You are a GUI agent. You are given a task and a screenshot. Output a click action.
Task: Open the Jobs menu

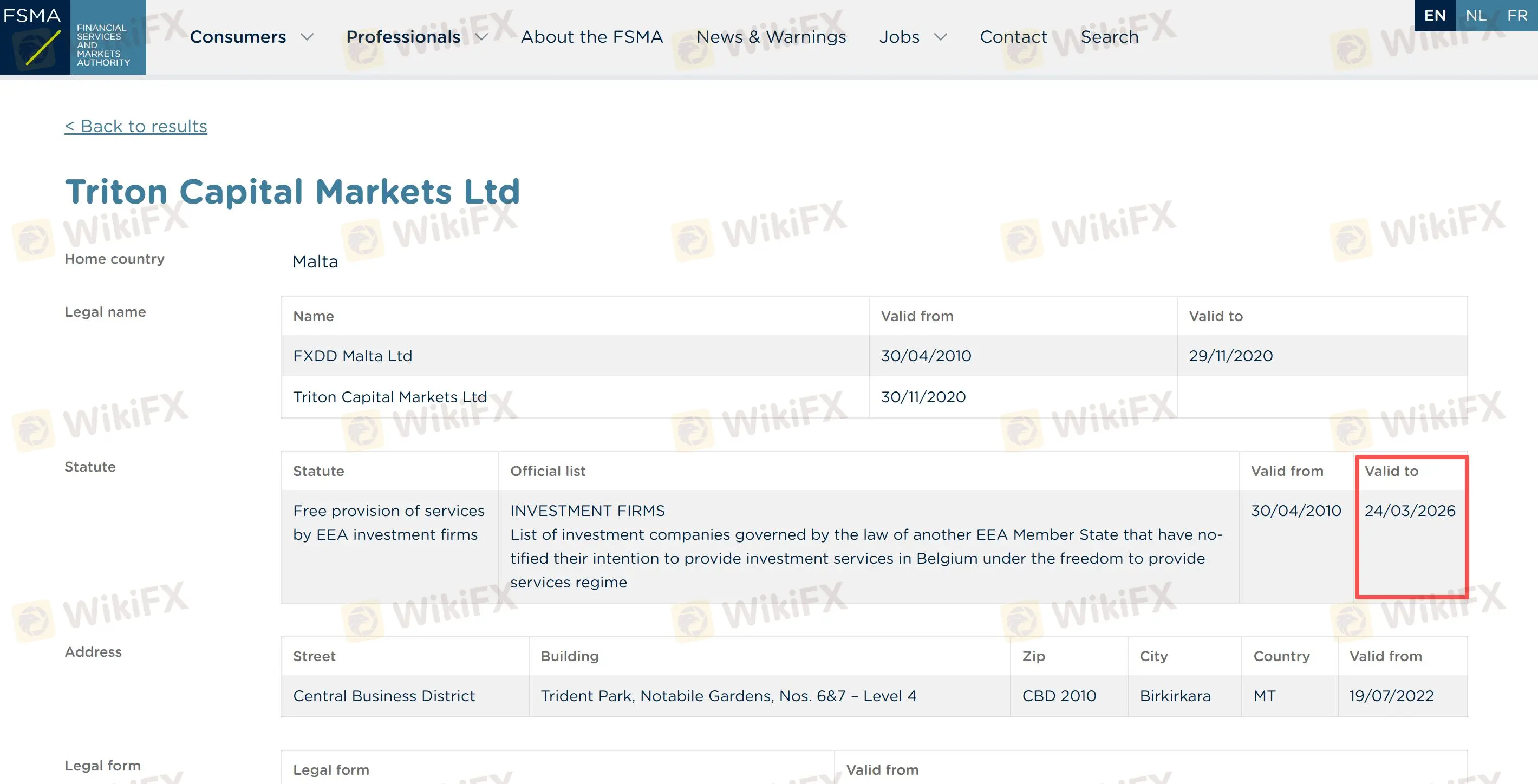click(x=899, y=37)
